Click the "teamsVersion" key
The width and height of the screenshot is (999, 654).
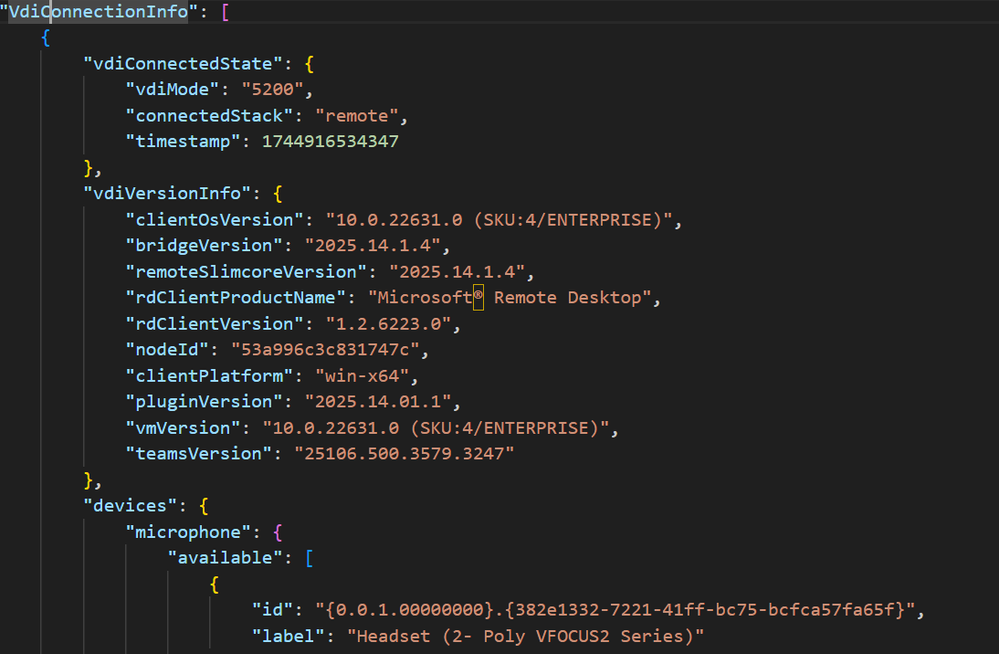click(199, 454)
